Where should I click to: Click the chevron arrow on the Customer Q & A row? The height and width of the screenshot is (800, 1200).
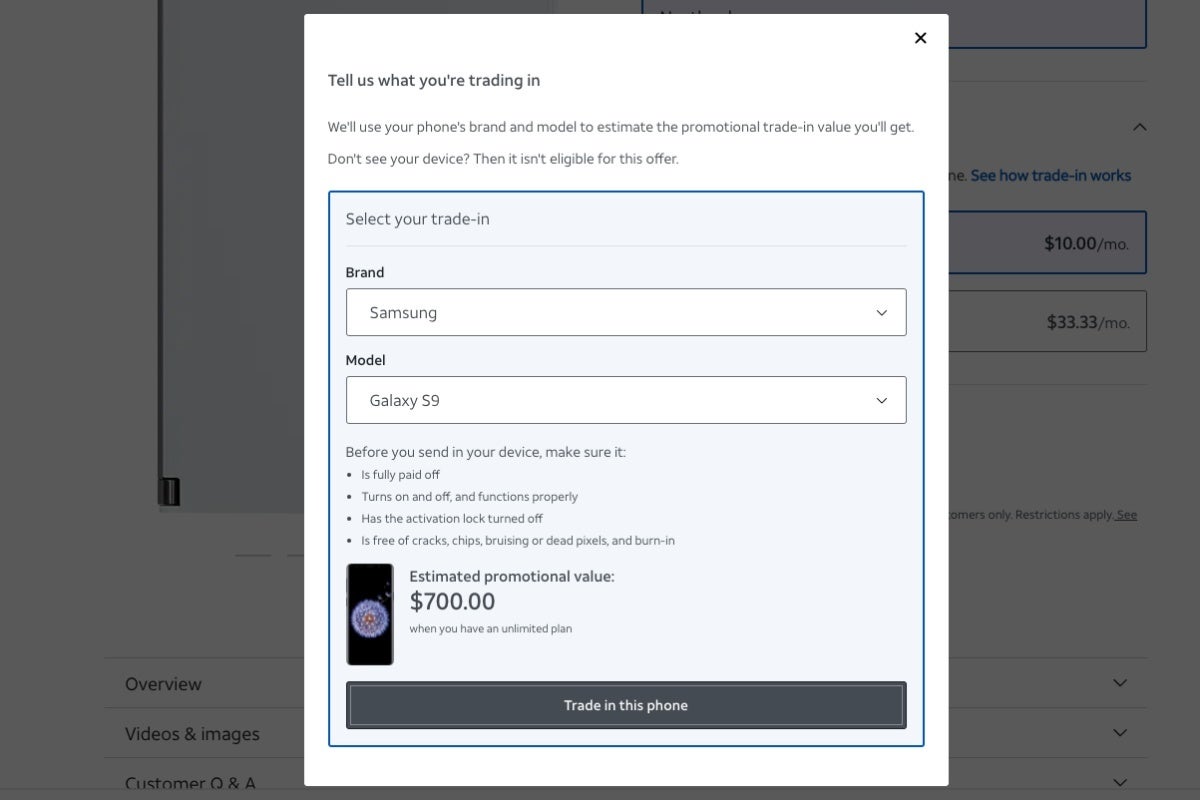point(1120,783)
